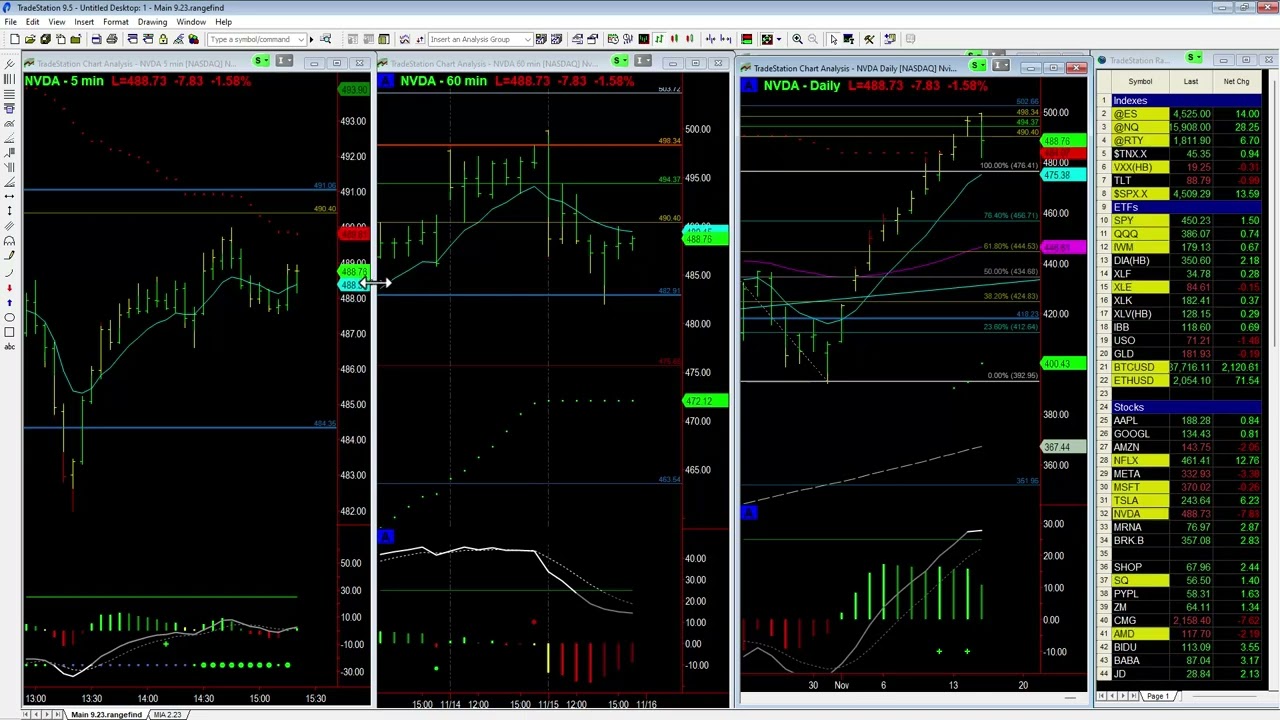Open the Help menu
Screen dimensions: 1280x720
223,22
